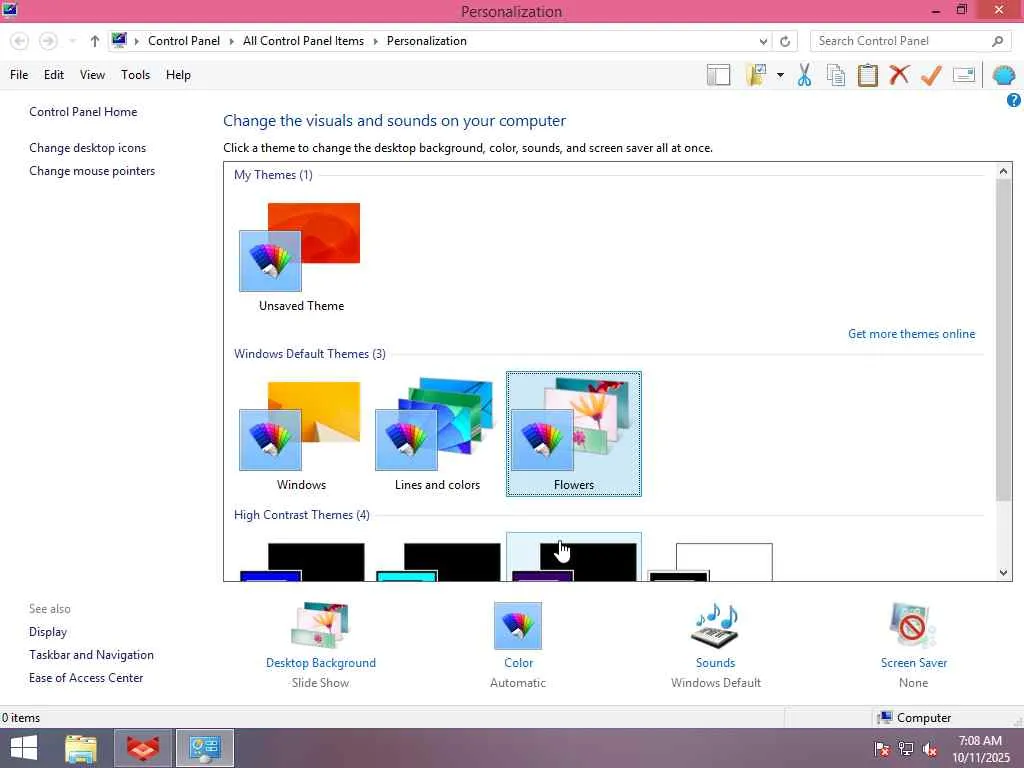Click the Back navigation arrow
The width and height of the screenshot is (1024, 768).
click(x=20, y=41)
